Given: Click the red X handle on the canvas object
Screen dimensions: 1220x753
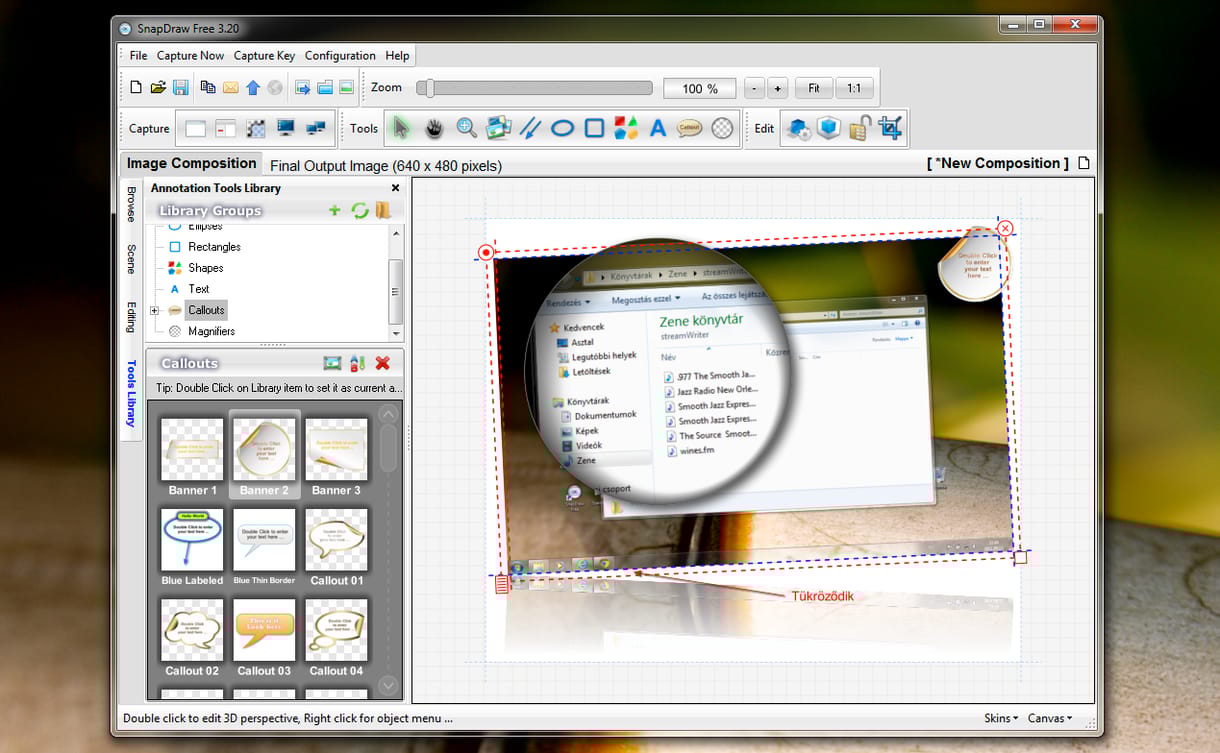Looking at the screenshot, I should coord(1005,228).
